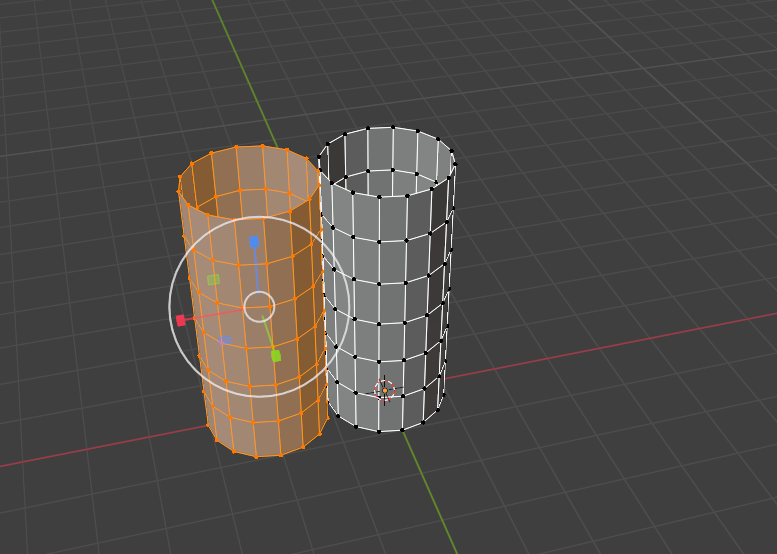
Task: Click the green Y-axis gizmo handle
Action: (x=276, y=355)
